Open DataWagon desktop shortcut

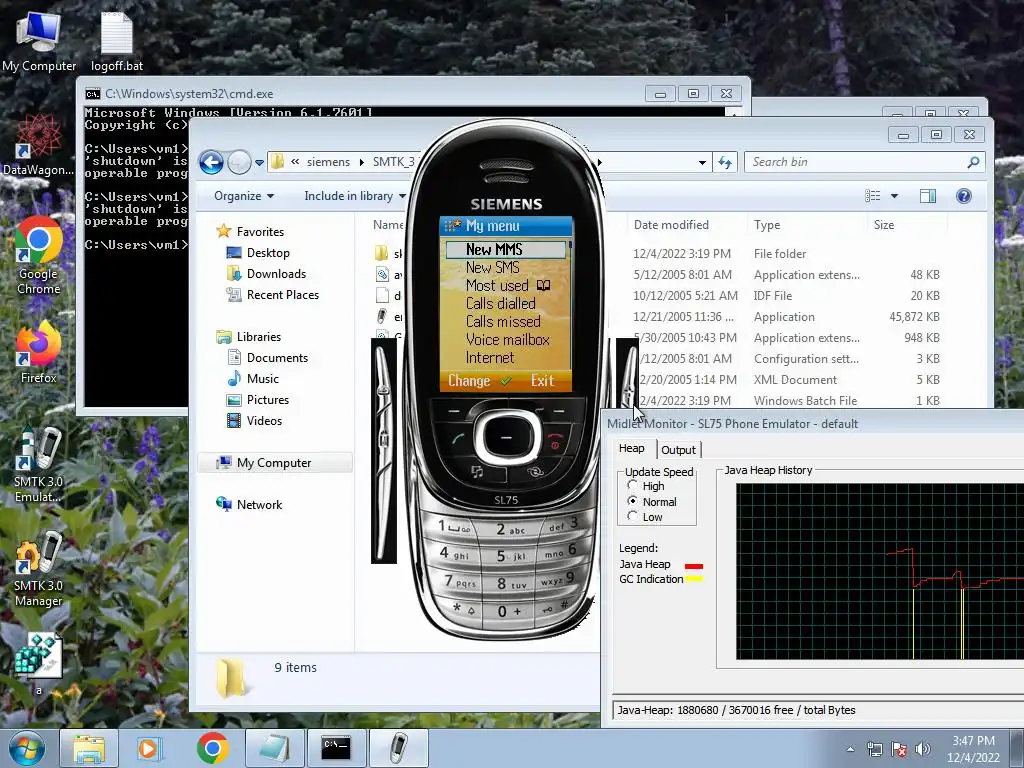[x=39, y=144]
